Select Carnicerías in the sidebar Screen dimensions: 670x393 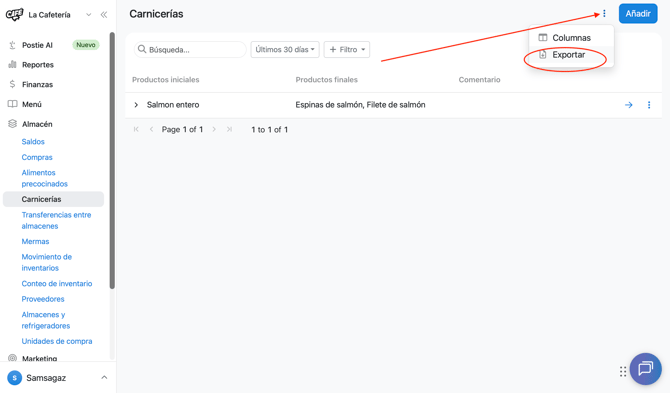point(53,199)
